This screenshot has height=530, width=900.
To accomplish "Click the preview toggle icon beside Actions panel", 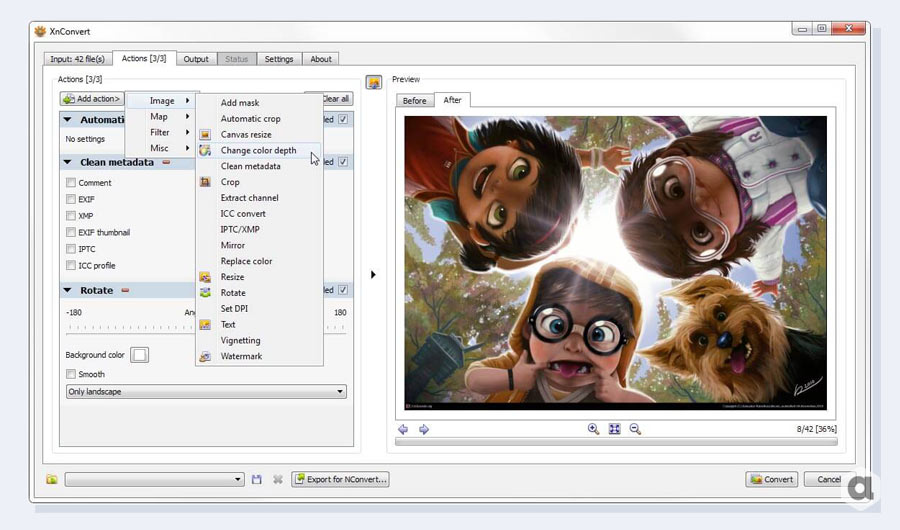I will pyautogui.click(x=374, y=83).
